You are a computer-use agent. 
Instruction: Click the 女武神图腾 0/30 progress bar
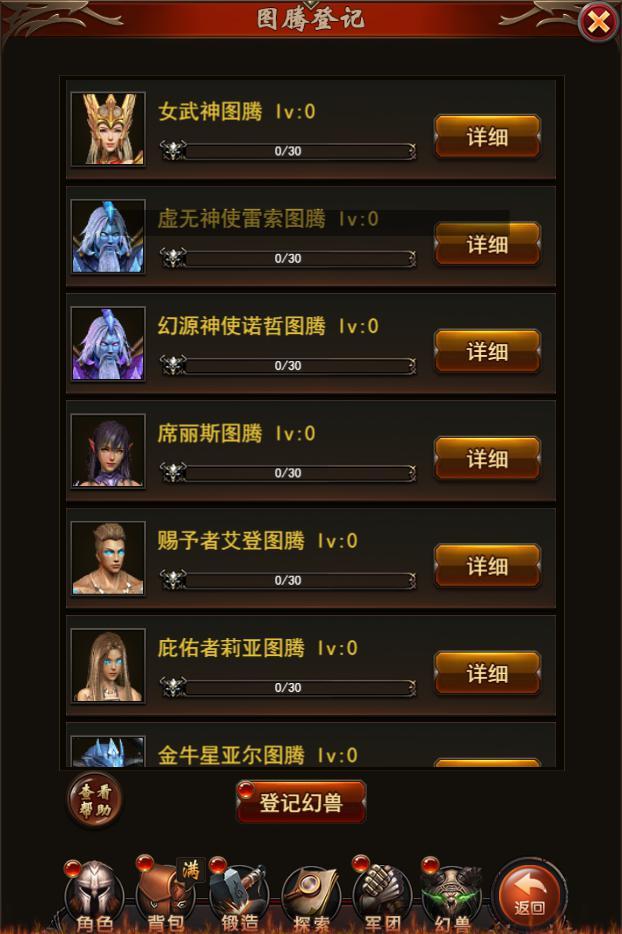pos(288,151)
